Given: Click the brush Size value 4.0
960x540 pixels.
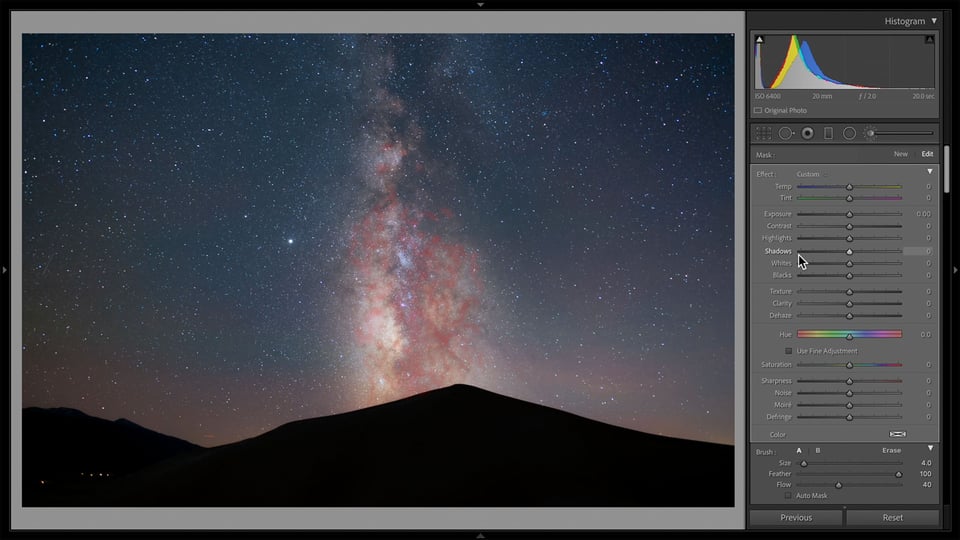Looking at the screenshot, I should click(926, 463).
